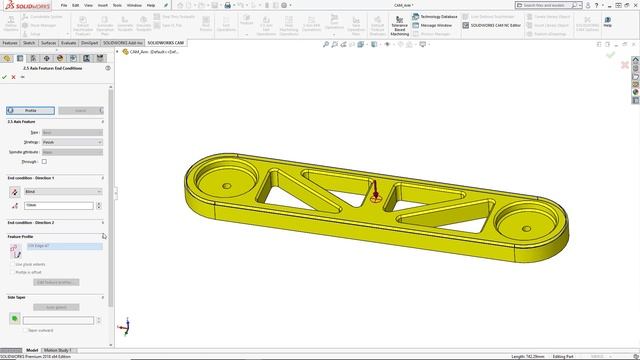The width and height of the screenshot is (640, 360).
Task: Open the DisplayManager tab icon
Action: pyautogui.click(x=60, y=58)
